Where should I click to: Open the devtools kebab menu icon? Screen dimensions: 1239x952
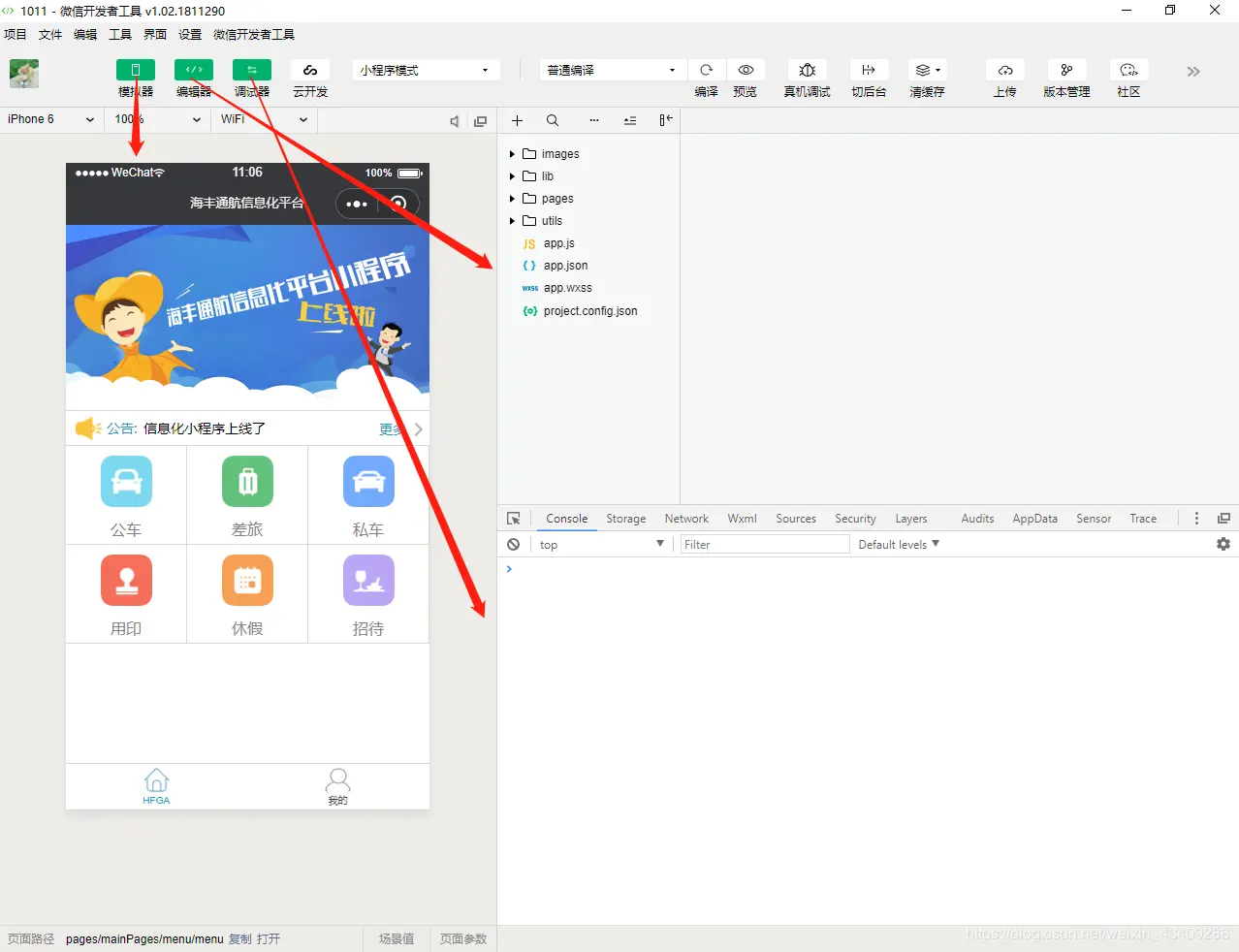coord(1196,519)
